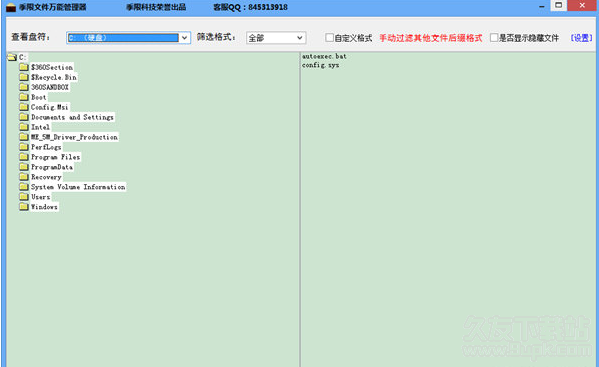Screen dimensions: 599x367
Task: Select the PerfLogs tree label
Action: (x=46, y=147)
